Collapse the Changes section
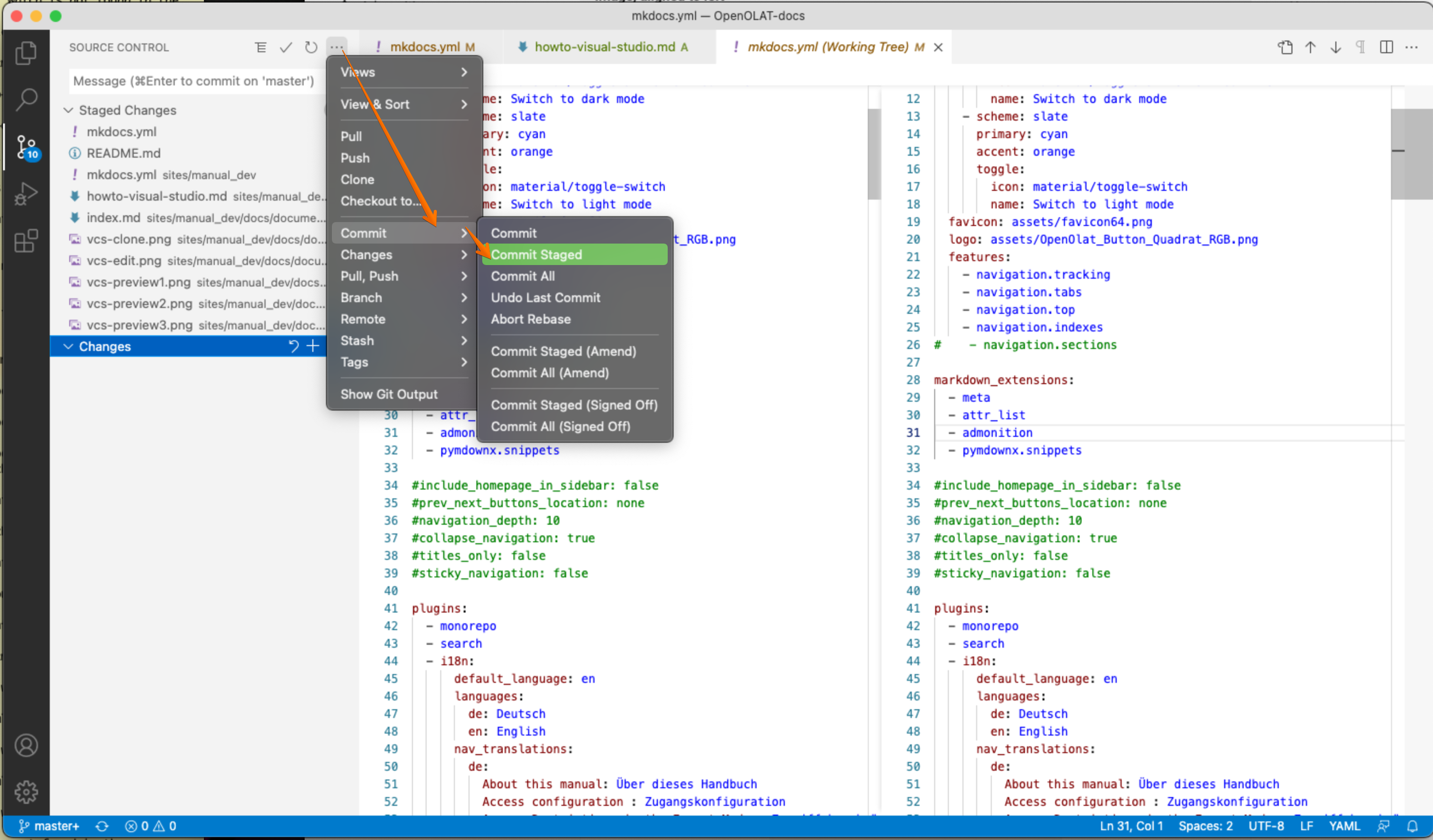Viewport: 1433px width, 840px height. (69, 347)
